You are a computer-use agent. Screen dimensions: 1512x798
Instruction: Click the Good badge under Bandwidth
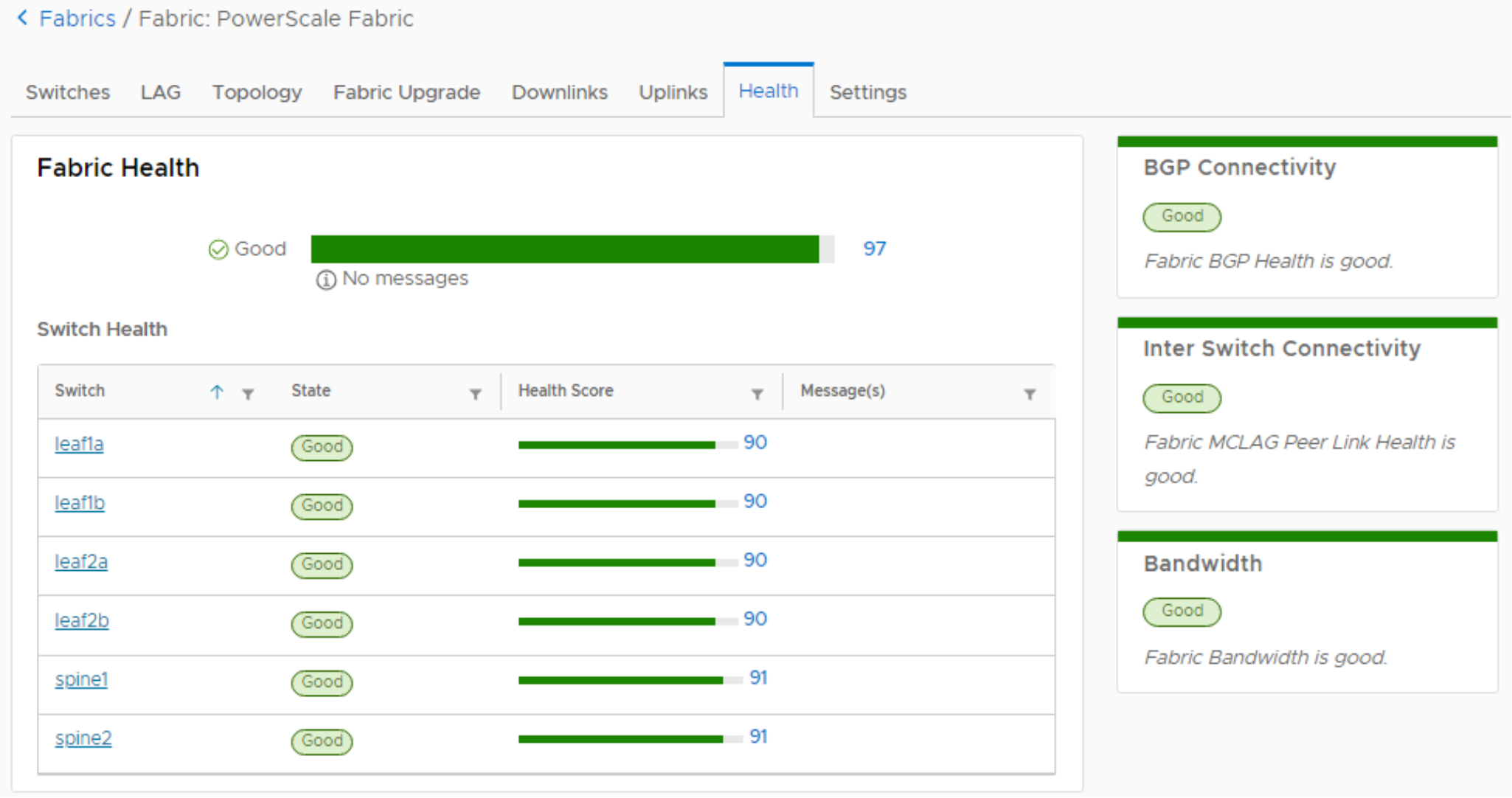click(1182, 611)
